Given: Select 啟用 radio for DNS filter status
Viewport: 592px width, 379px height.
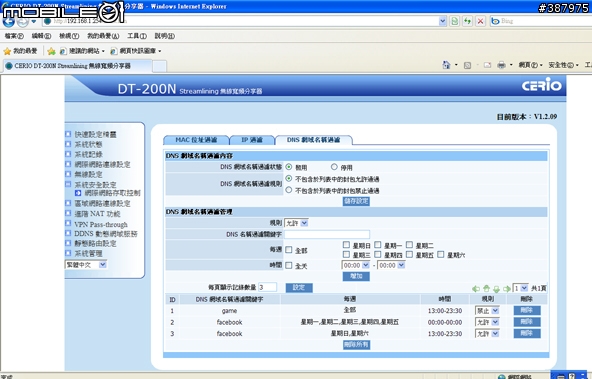Looking at the screenshot, I should coord(289,167).
